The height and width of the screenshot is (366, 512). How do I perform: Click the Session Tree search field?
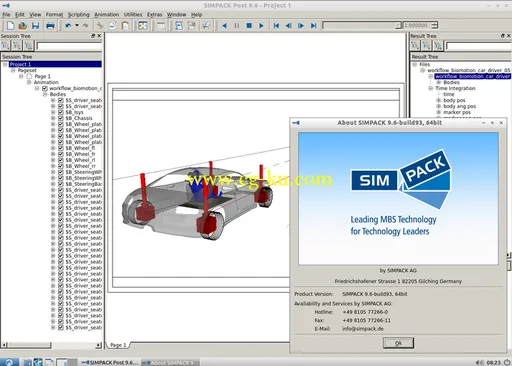(70, 46)
